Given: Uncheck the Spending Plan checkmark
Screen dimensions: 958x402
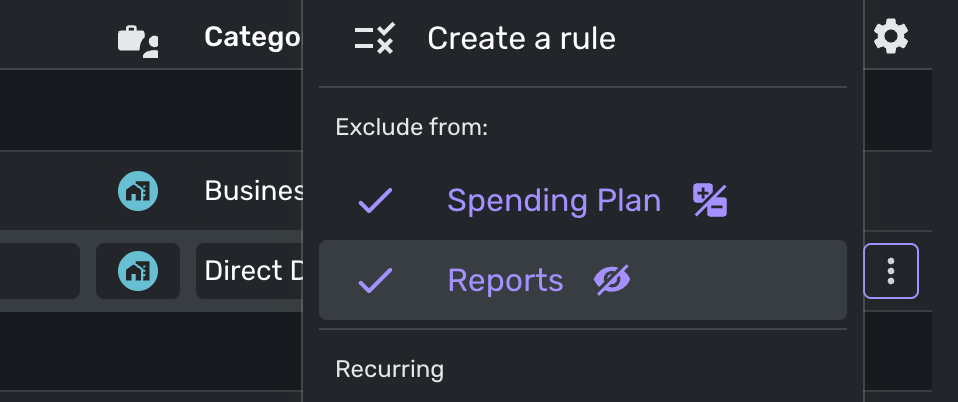Looking at the screenshot, I should 375,201.
